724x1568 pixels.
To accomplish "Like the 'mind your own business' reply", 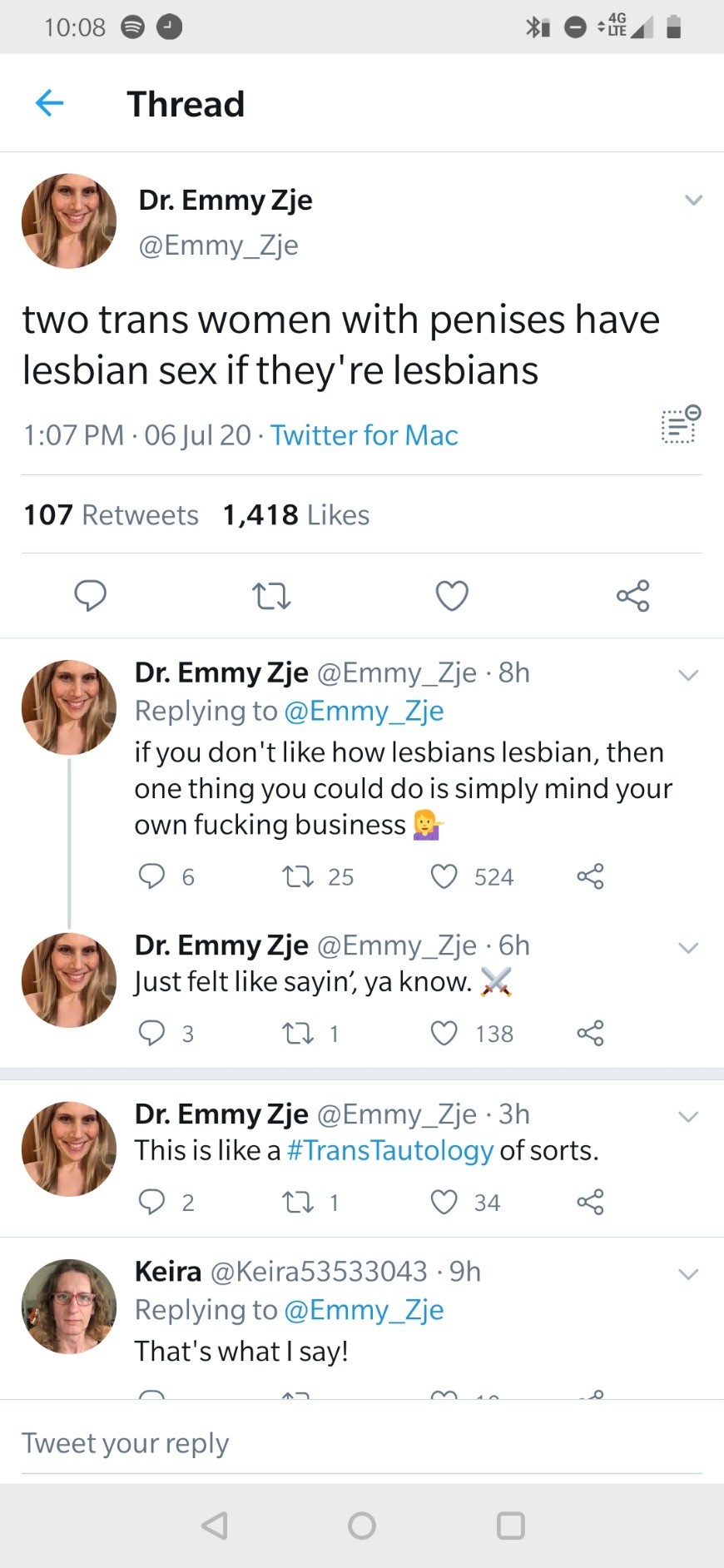I will [x=444, y=876].
